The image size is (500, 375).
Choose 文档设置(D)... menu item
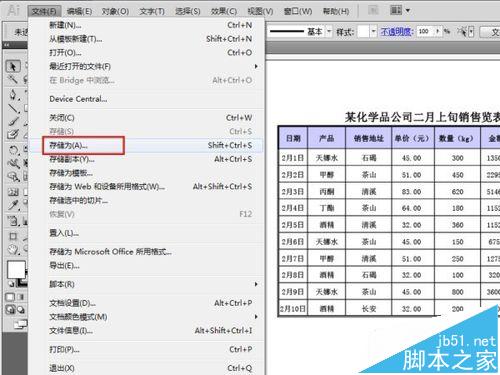(x=147, y=303)
